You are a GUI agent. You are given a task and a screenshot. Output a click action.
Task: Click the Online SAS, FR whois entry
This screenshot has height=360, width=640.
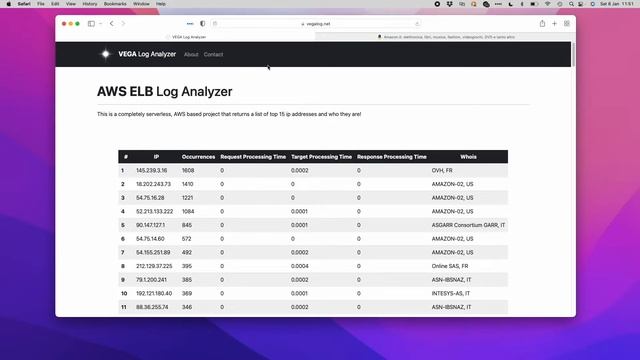point(450,266)
